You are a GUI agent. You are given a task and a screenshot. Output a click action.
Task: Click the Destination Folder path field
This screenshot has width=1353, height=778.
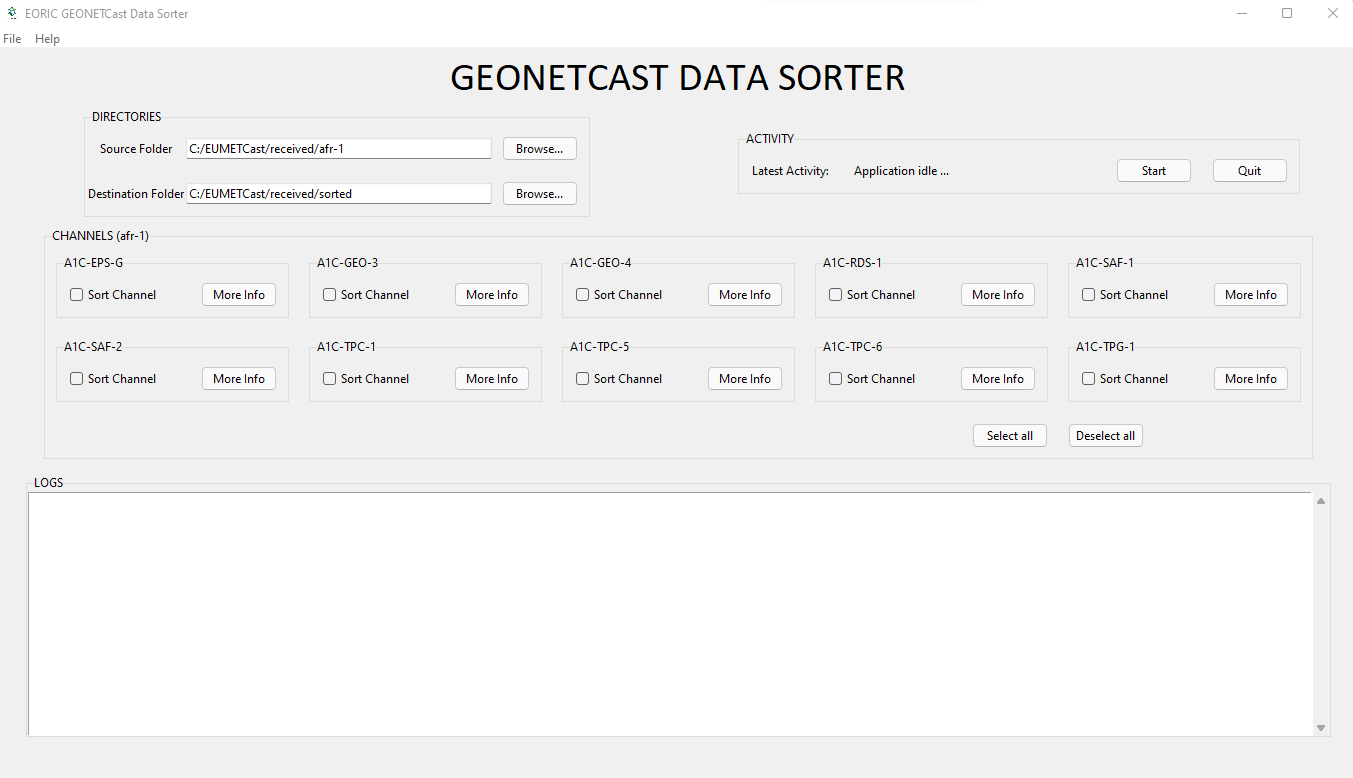(339, 193)
